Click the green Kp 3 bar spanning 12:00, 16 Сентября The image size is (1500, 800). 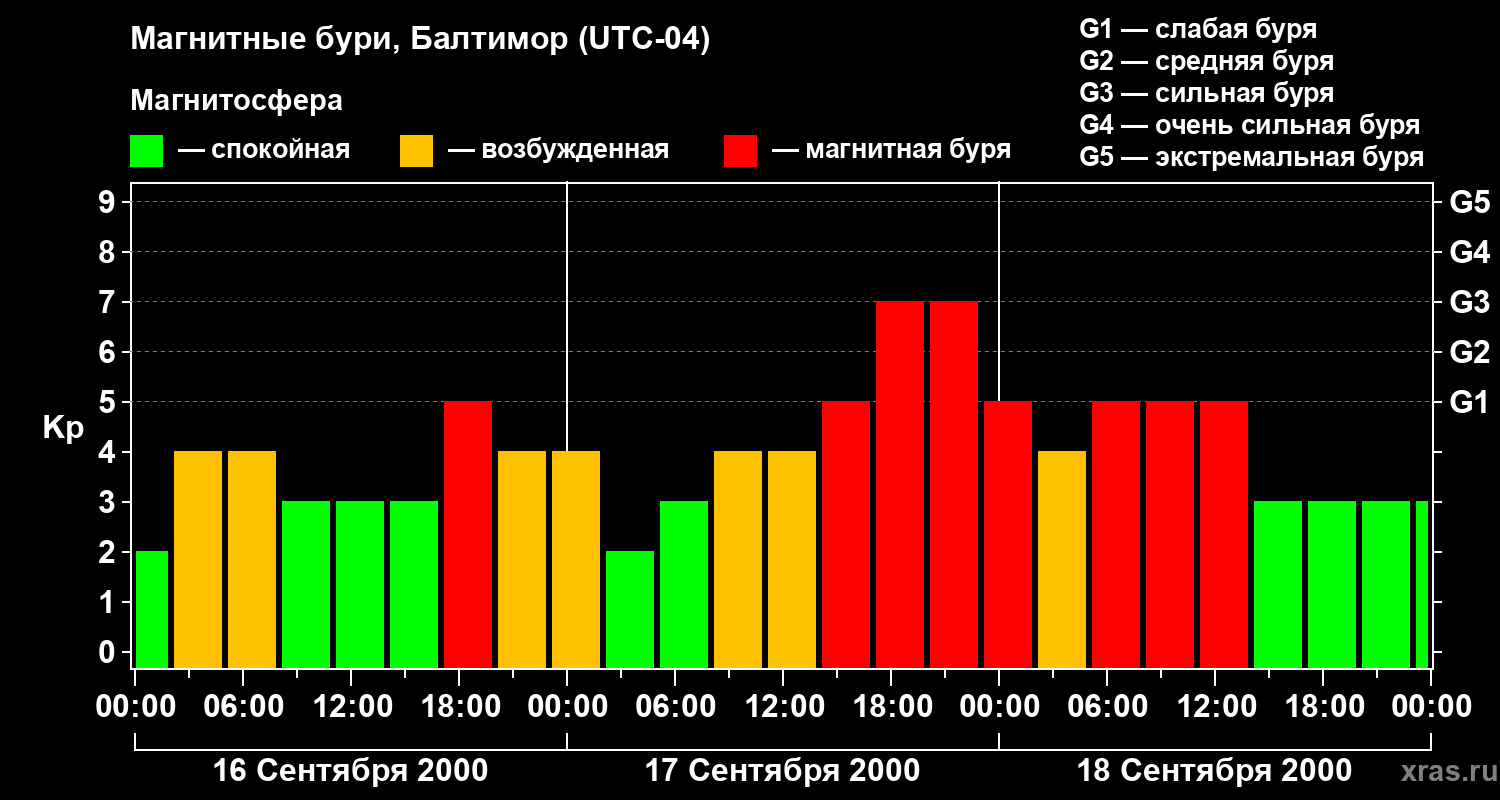click(360, 584)
